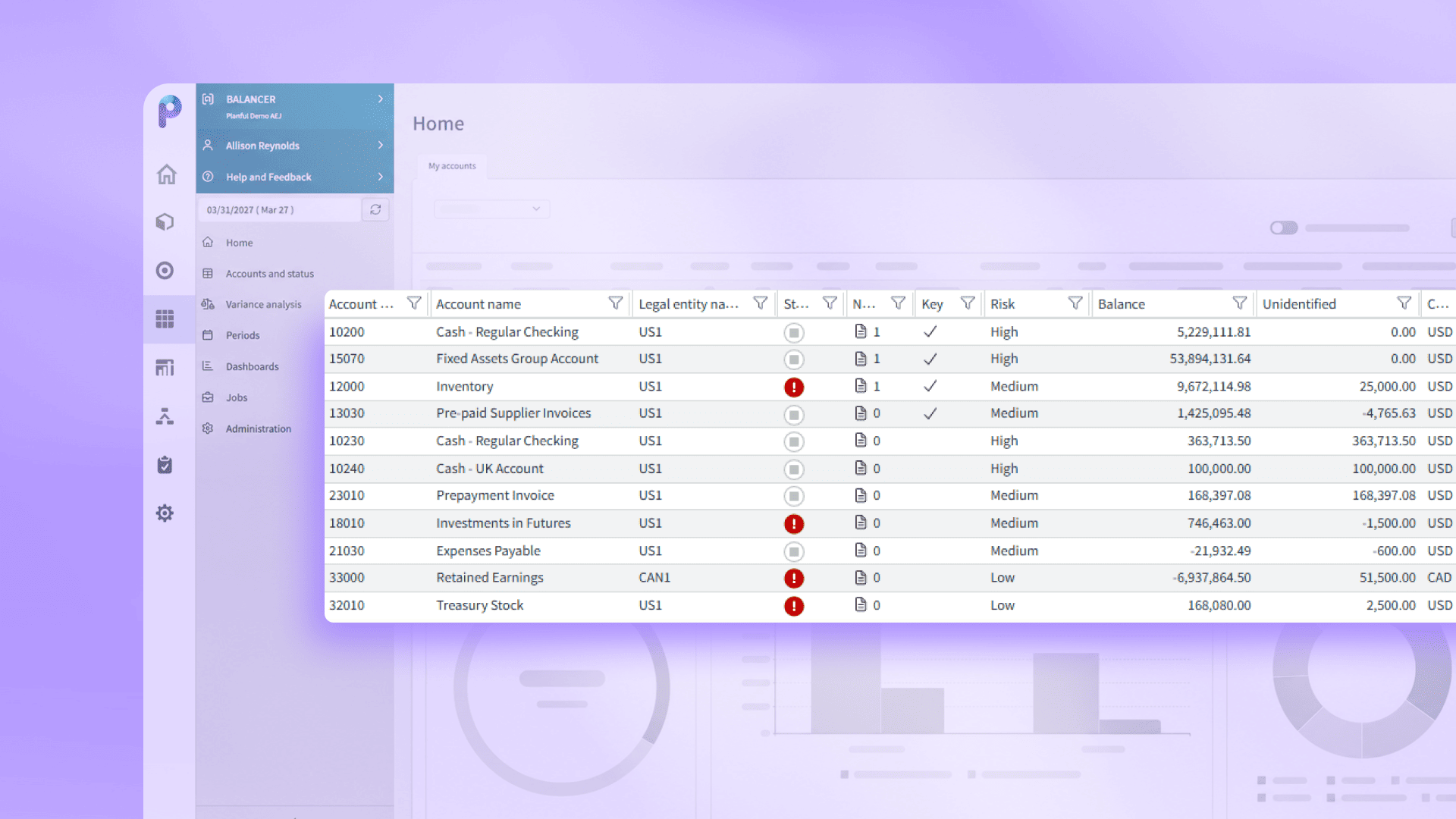Image resolution: width=1456 pixels, height=819 pixels.
Task: Filter the Unidentified column
Action: 1404,303
